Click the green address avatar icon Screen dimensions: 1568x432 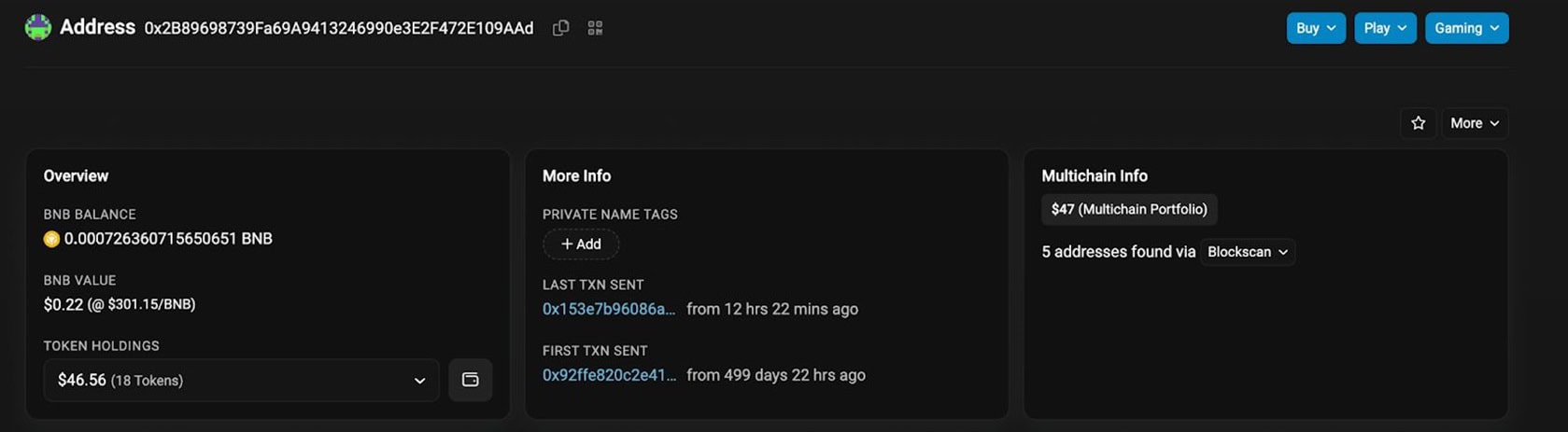tap(38, 28)
